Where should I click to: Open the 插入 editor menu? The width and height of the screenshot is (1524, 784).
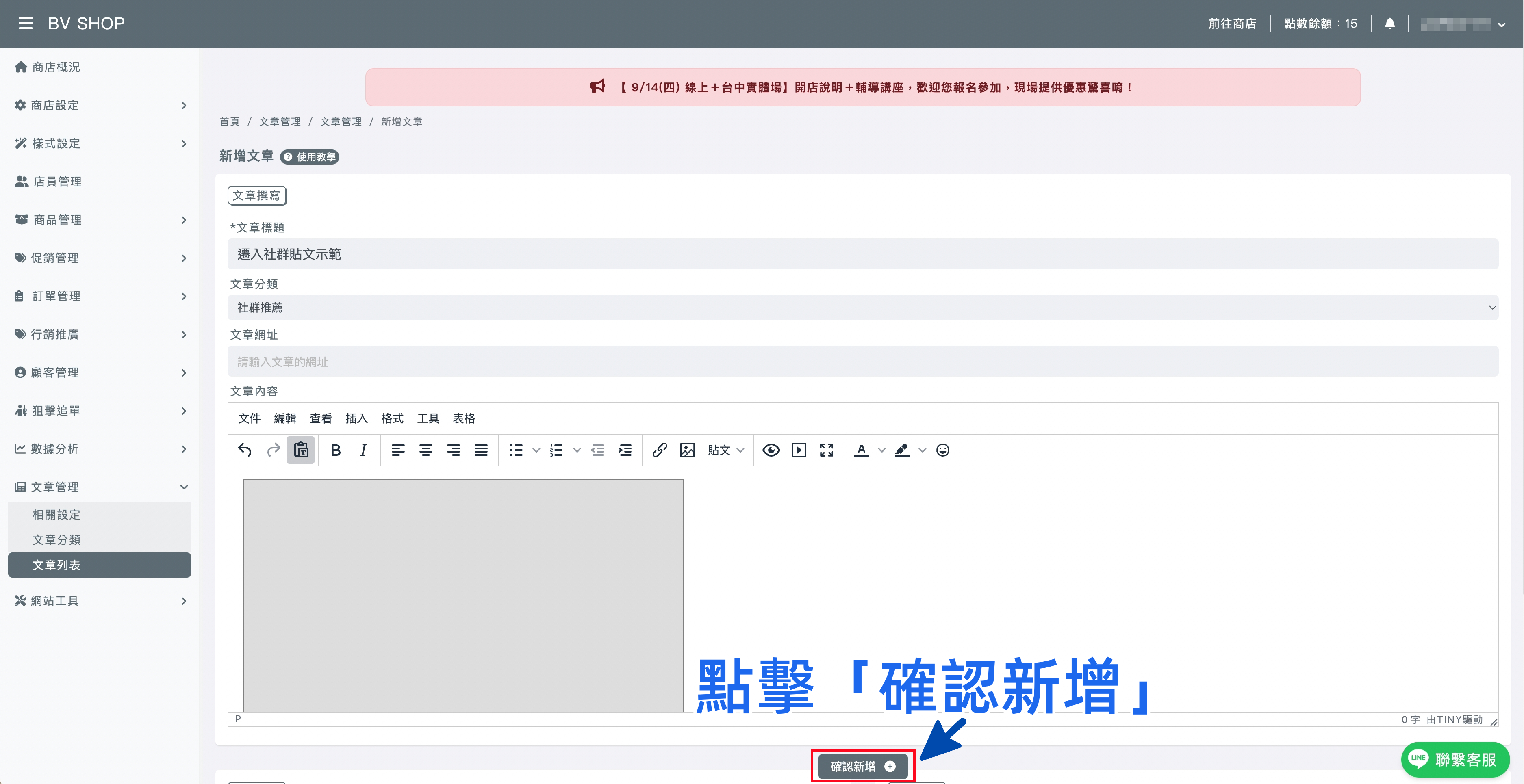click(356, 418)
